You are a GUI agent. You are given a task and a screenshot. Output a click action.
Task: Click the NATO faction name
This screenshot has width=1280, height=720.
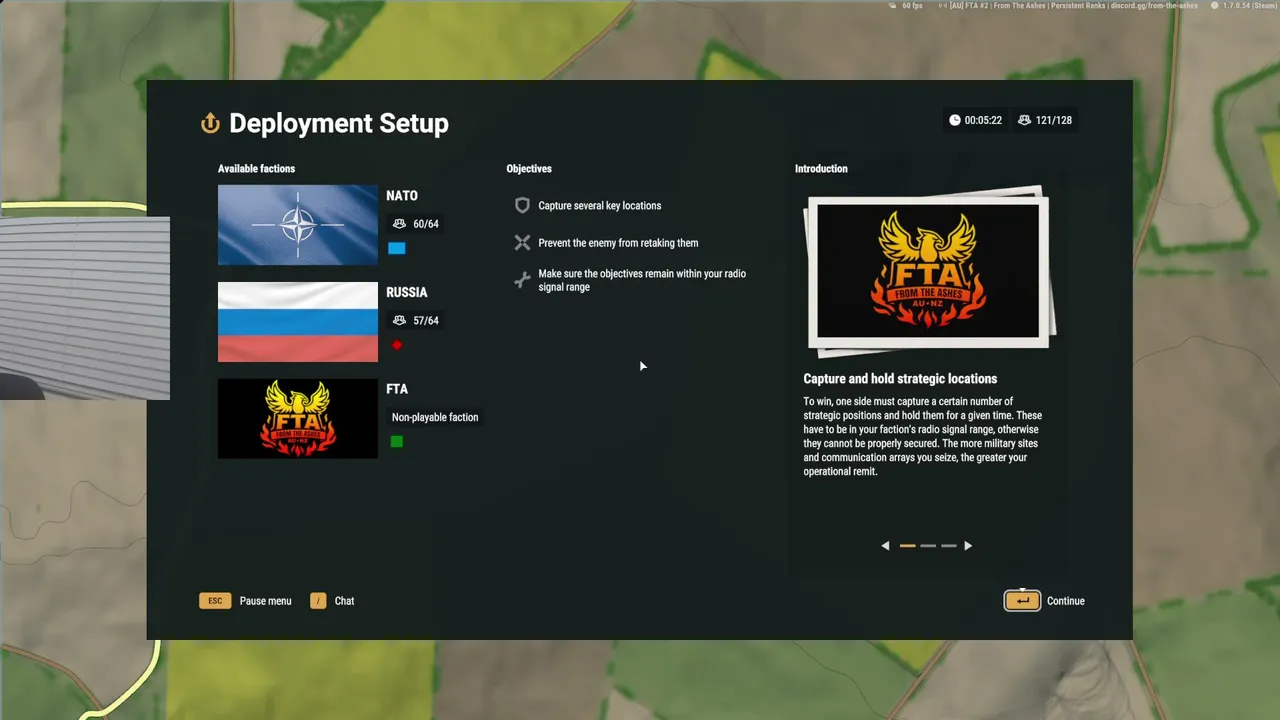point(402,196)
